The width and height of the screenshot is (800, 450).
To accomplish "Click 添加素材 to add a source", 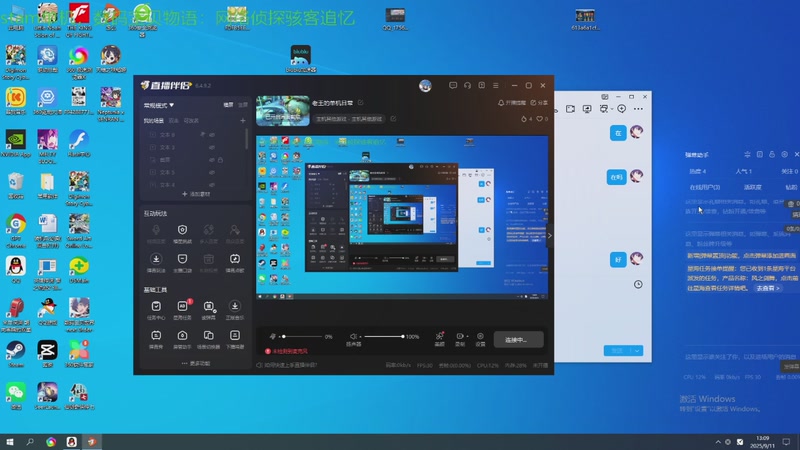I will click(x=196, y=194).
